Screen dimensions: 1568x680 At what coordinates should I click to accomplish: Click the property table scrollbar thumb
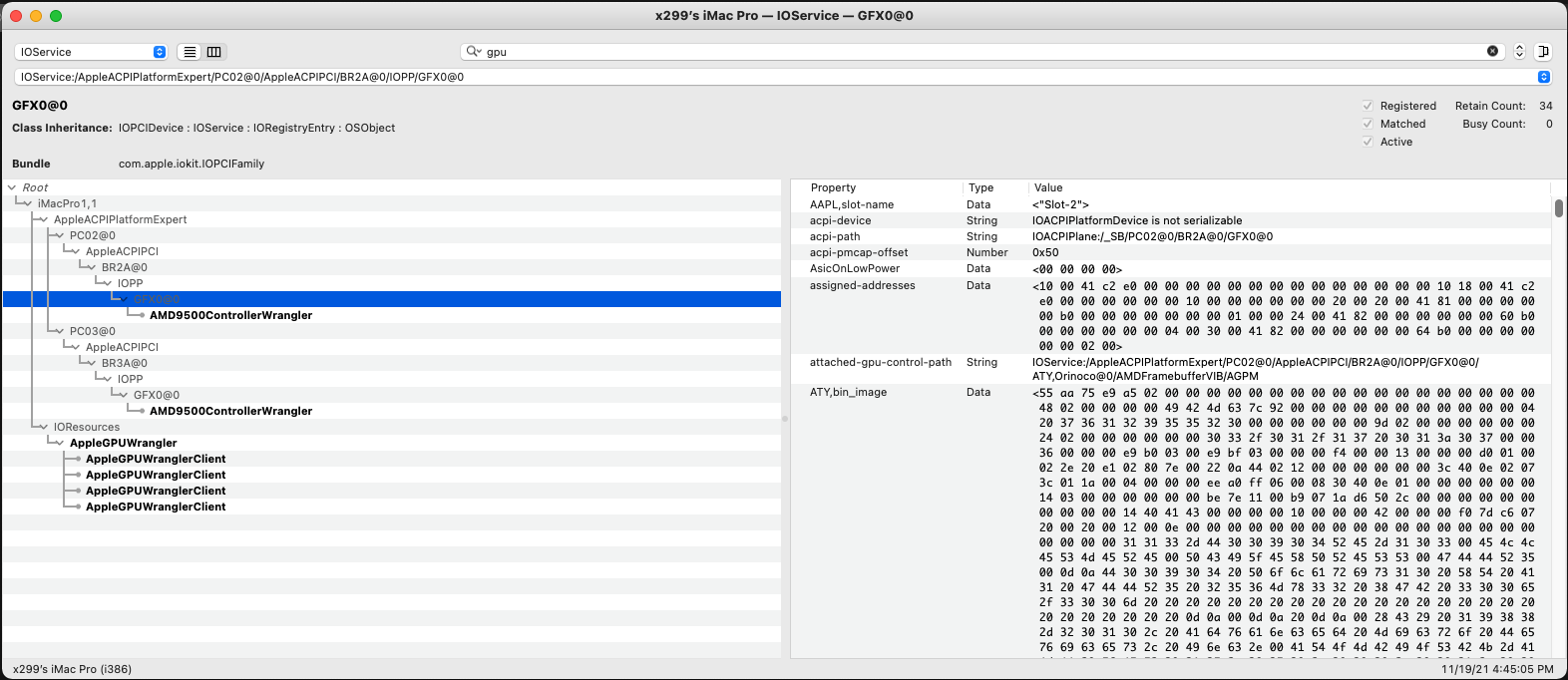[1558, 207]
